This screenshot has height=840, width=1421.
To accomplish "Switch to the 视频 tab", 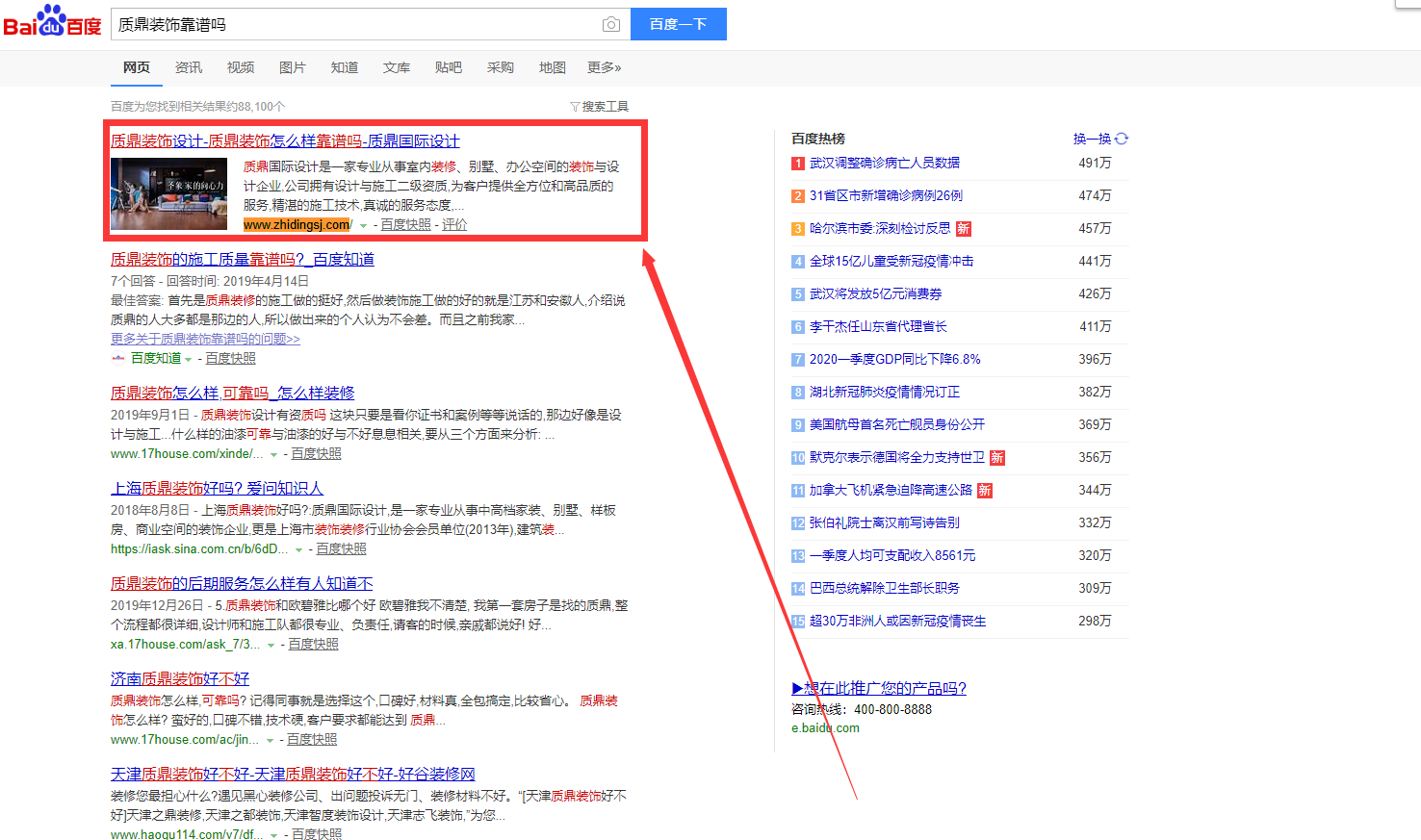I will coord(241,67).
